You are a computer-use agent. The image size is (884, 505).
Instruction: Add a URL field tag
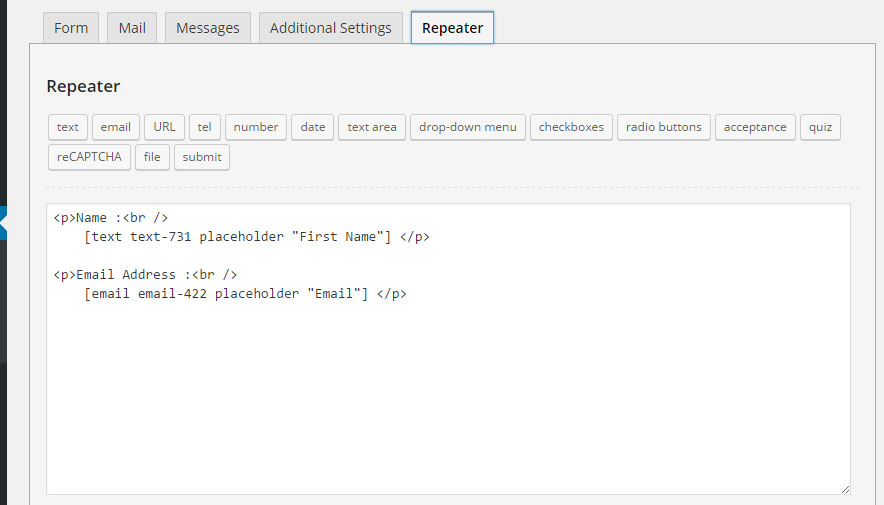[x=165, y=127]
